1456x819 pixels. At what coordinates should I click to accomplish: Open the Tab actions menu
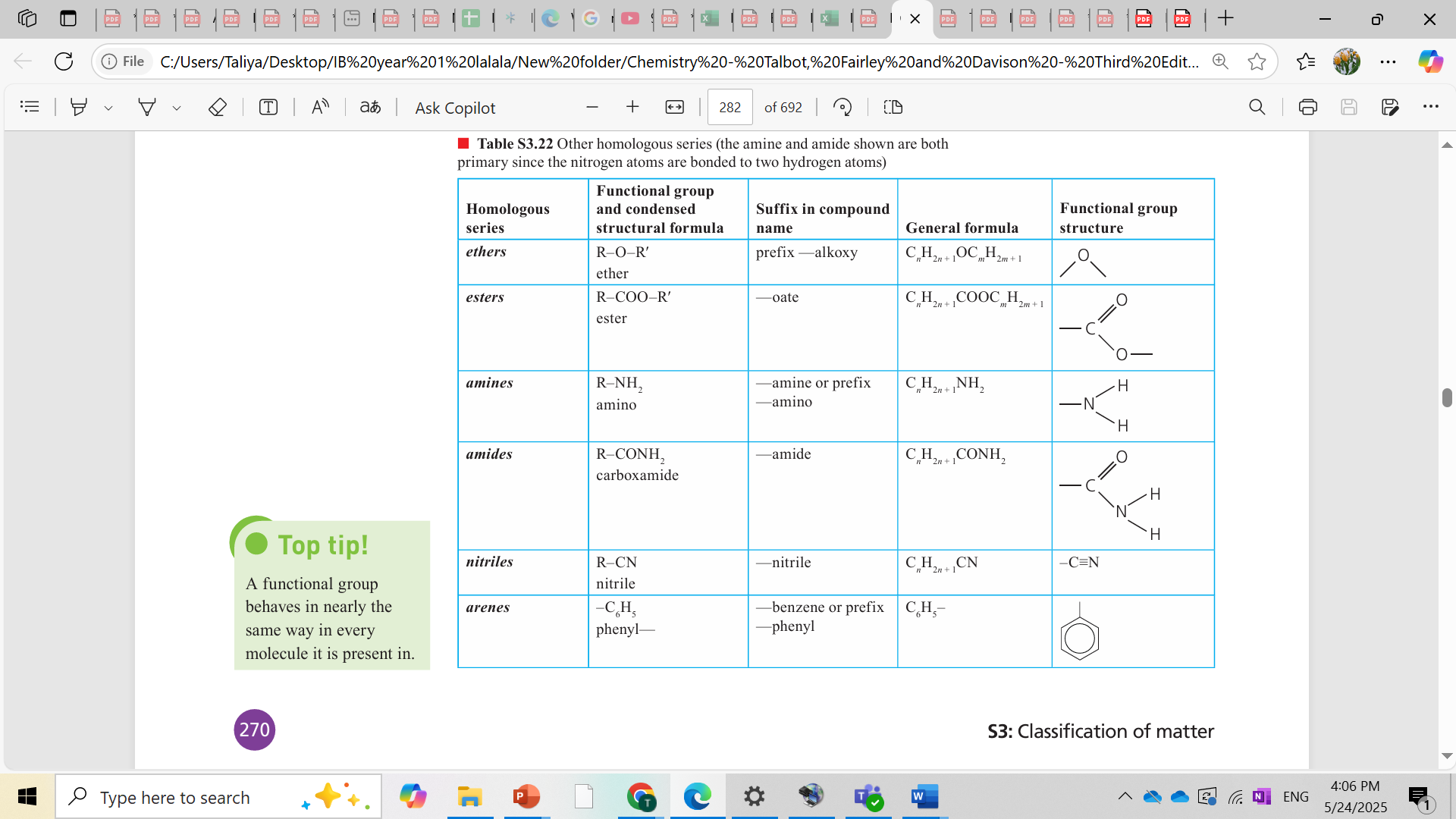68,18
